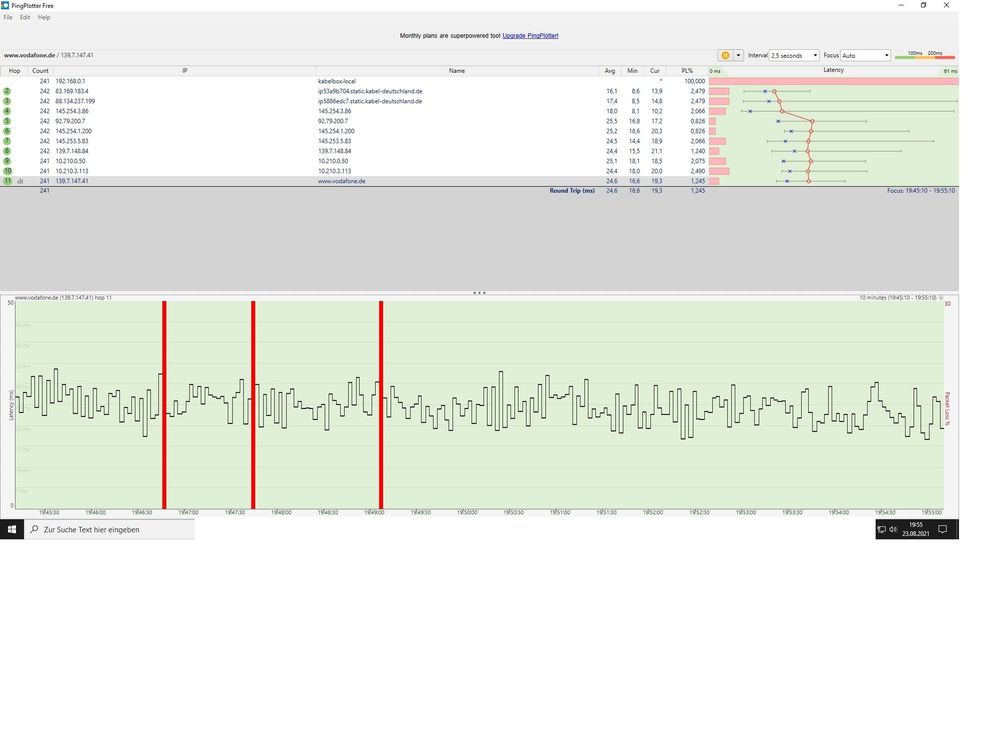Click the 100,000 packet loss value
The image size is (999, 749).
(x=694, y=82)
